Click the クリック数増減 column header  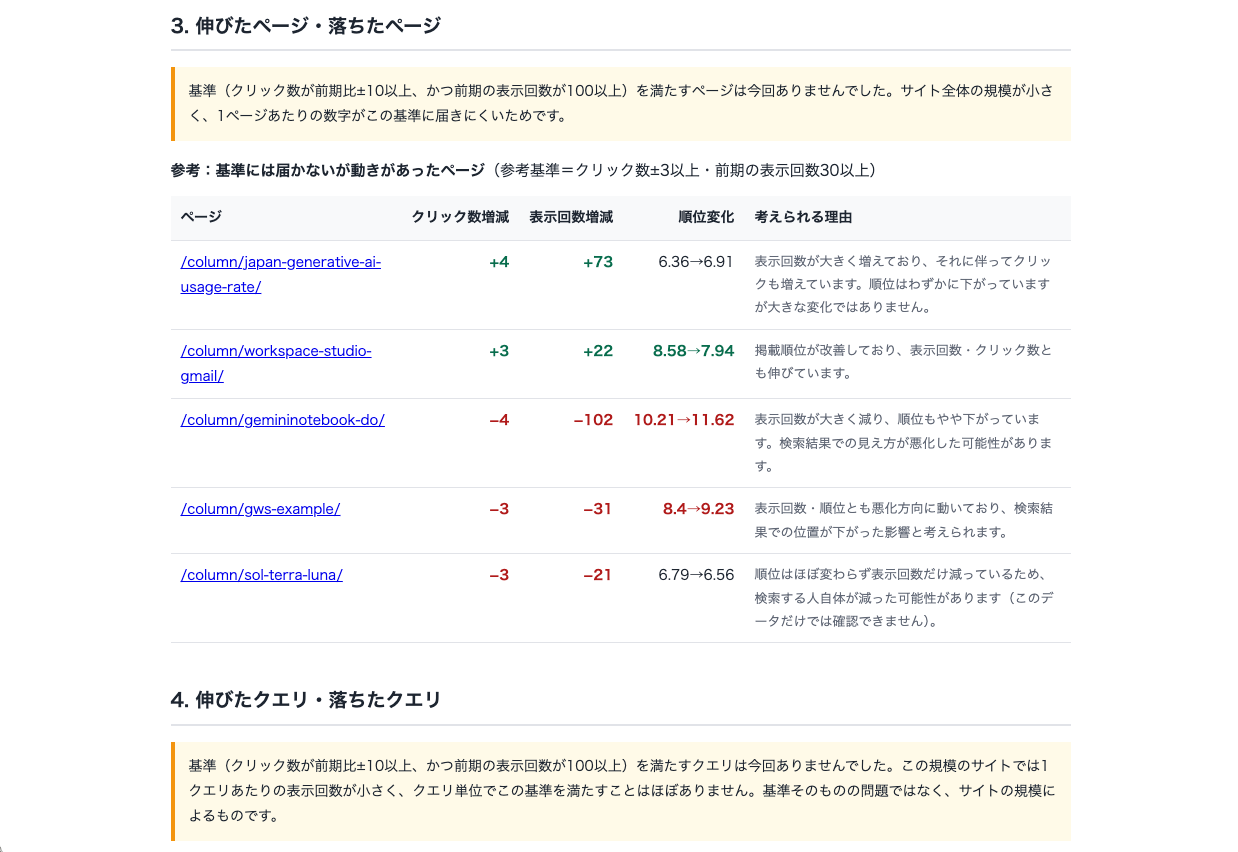[460, 217]
